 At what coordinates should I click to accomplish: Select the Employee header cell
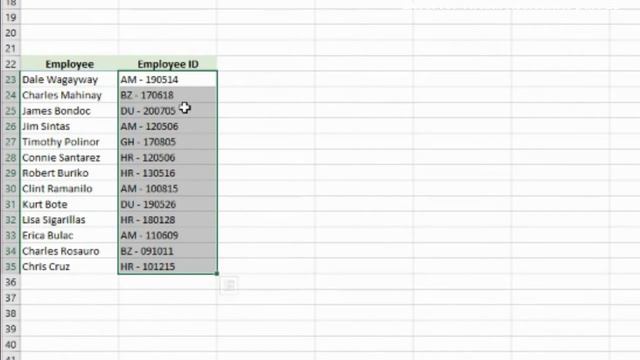[69, 64]
